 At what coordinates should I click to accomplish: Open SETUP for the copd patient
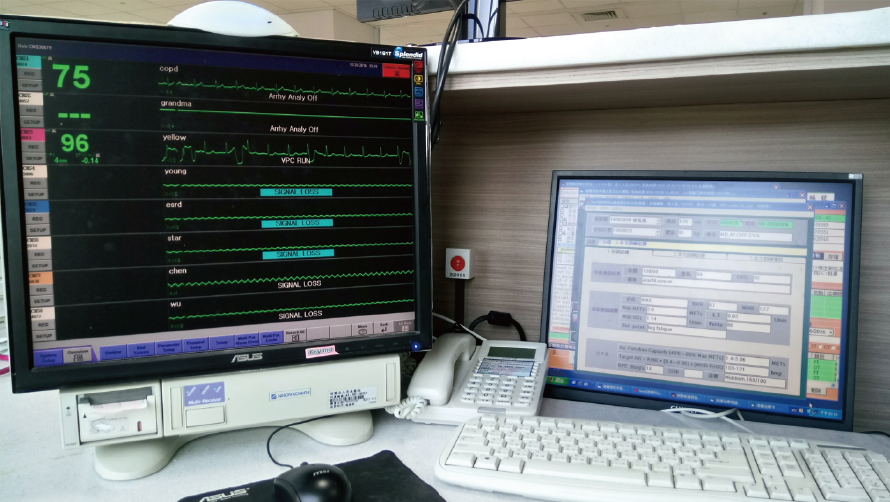tap(31, 86)
